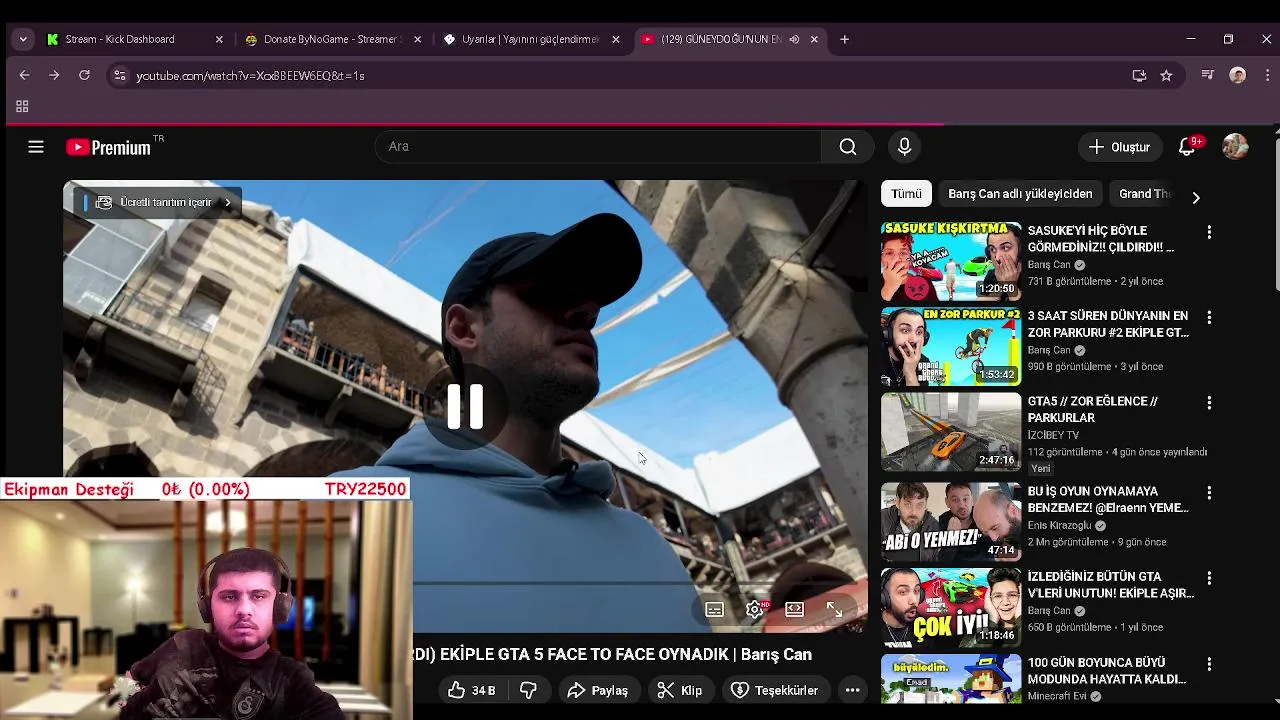Open options for İZLEDİĞİNİZ BÜTÜN GTA video

1209,578
